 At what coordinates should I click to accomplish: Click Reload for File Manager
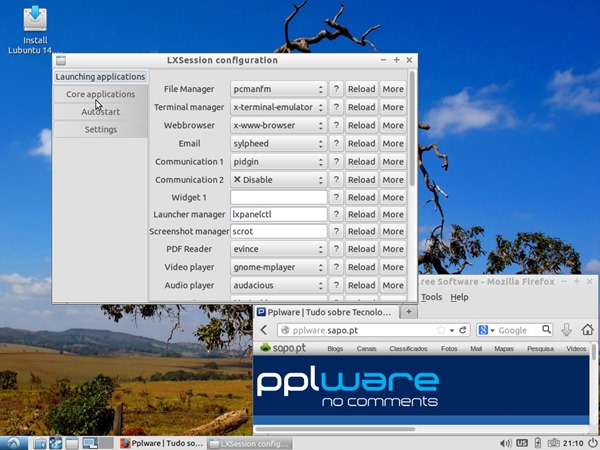pos(362,89)
